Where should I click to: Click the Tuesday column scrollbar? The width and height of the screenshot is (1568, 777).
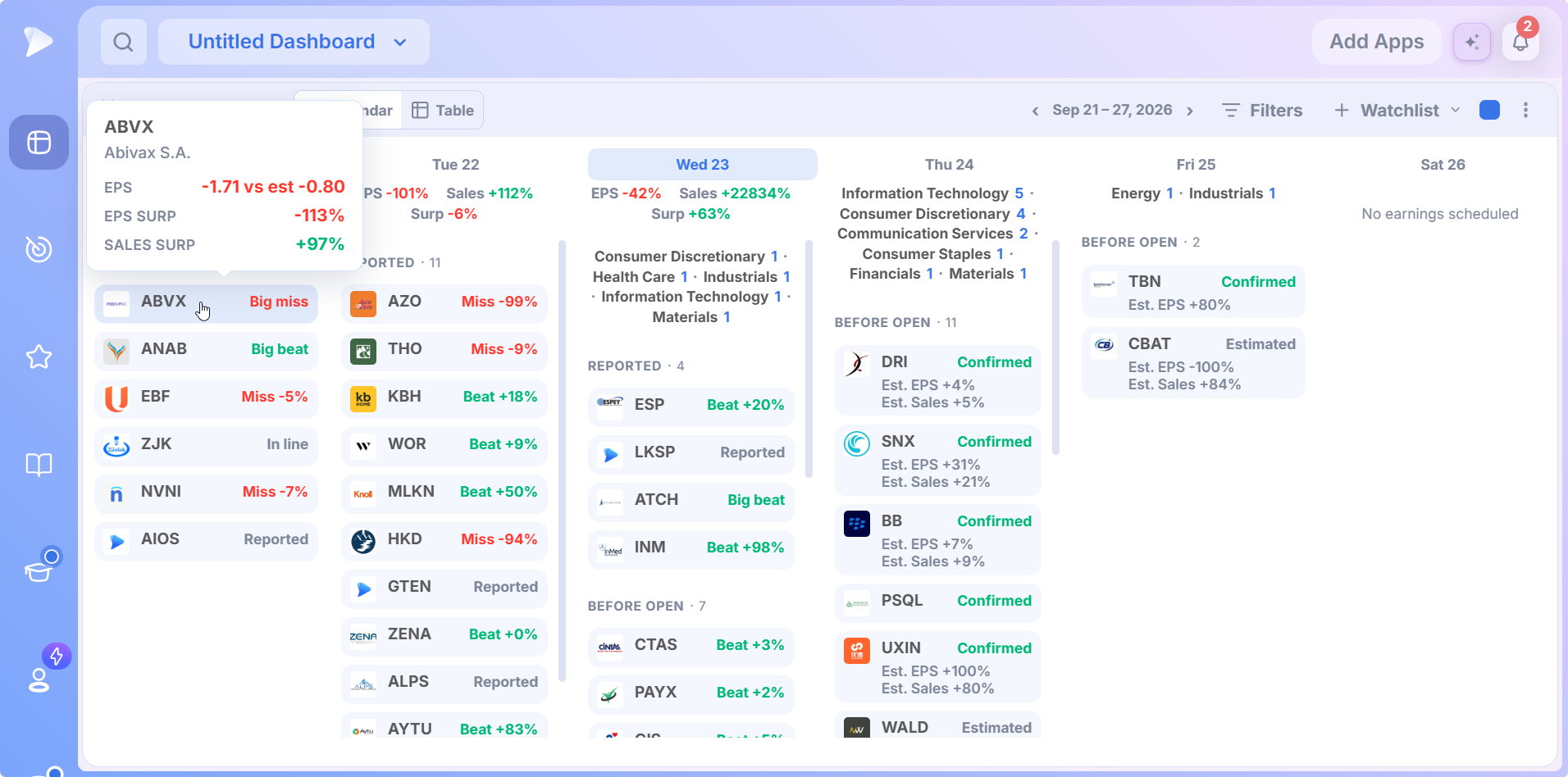[562, 461]
